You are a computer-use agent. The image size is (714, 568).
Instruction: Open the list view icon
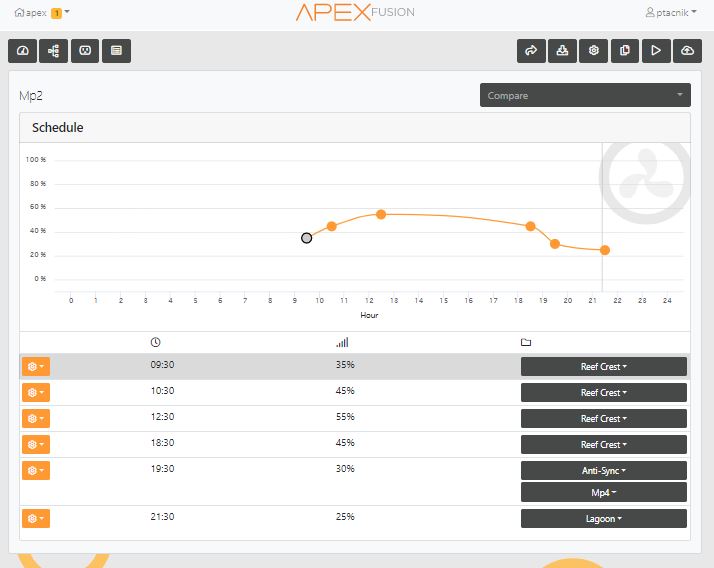tap(117, 51)
